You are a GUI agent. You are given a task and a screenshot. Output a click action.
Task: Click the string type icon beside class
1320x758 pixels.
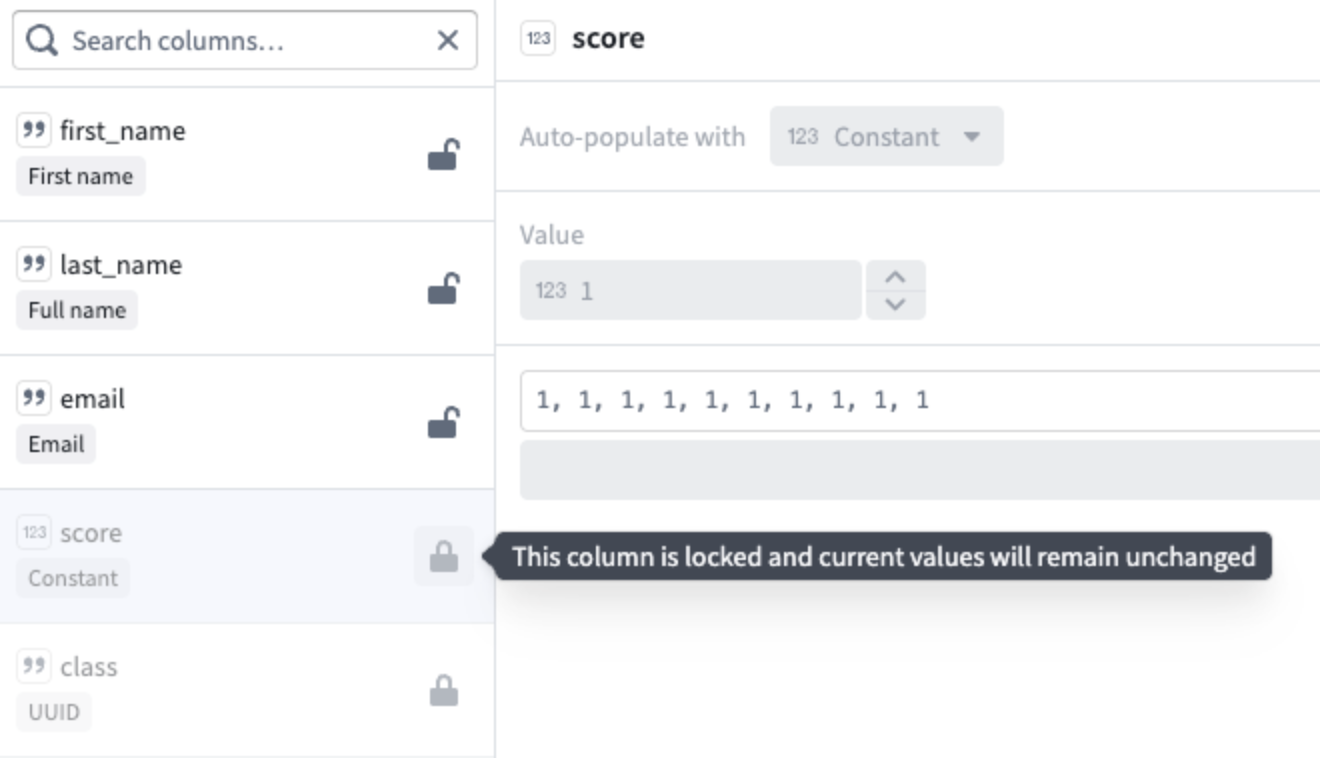[36, 666]
